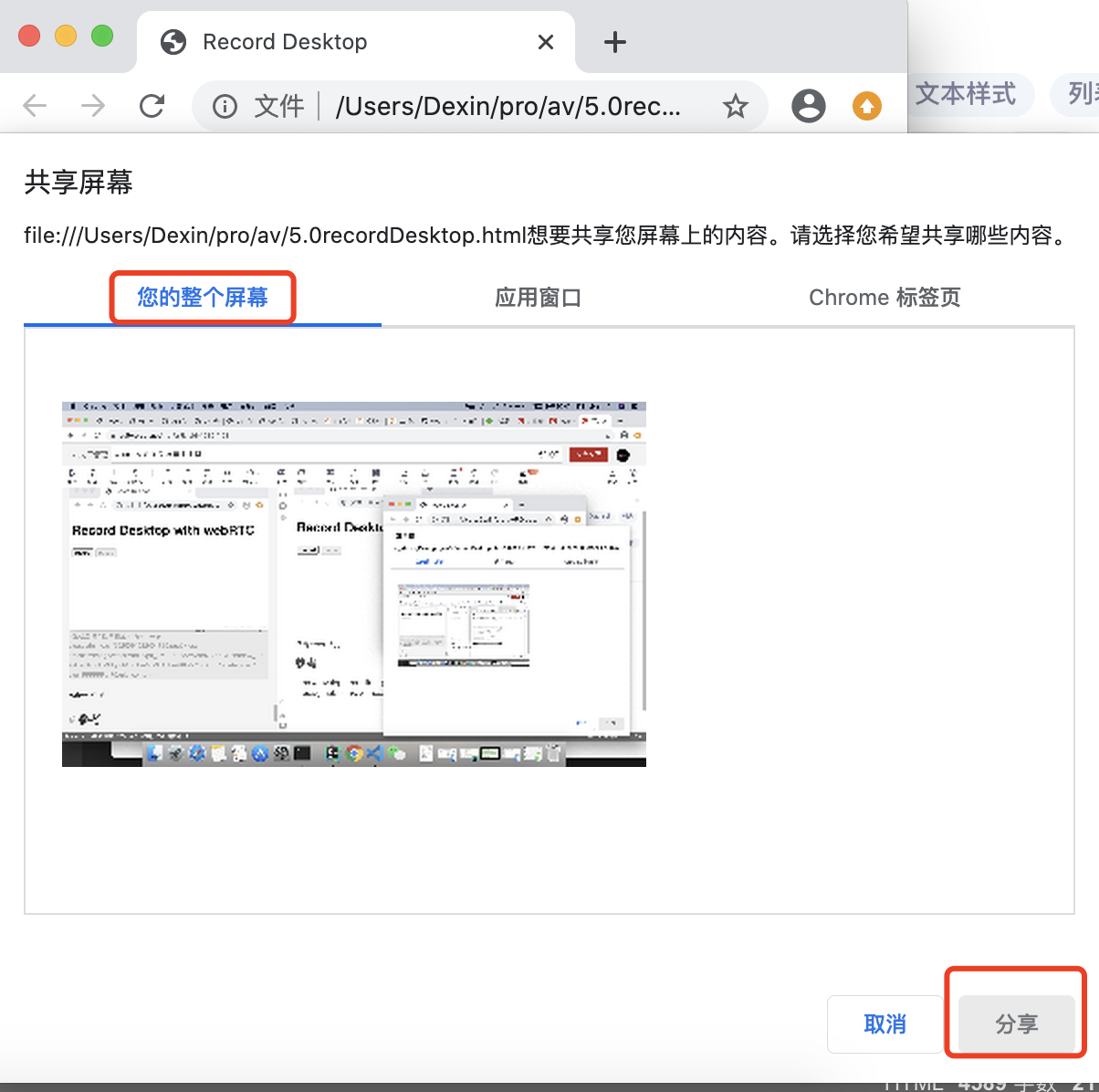This screenshot has height=1092, width=1099.
Task: Switch to the Chrome 标签页 tab
Action: pos(883,297)
